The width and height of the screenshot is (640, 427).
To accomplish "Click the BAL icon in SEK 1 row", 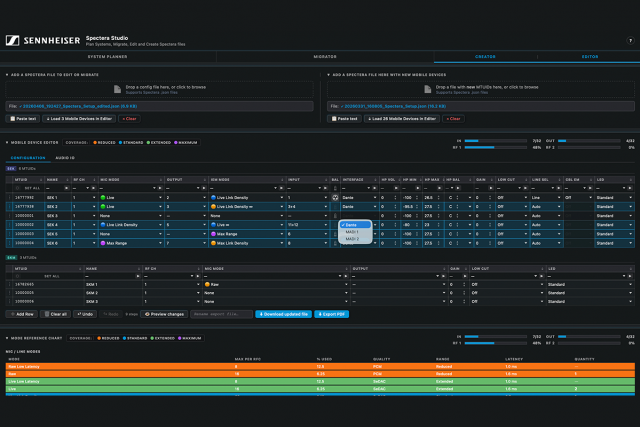I will 335,198.
